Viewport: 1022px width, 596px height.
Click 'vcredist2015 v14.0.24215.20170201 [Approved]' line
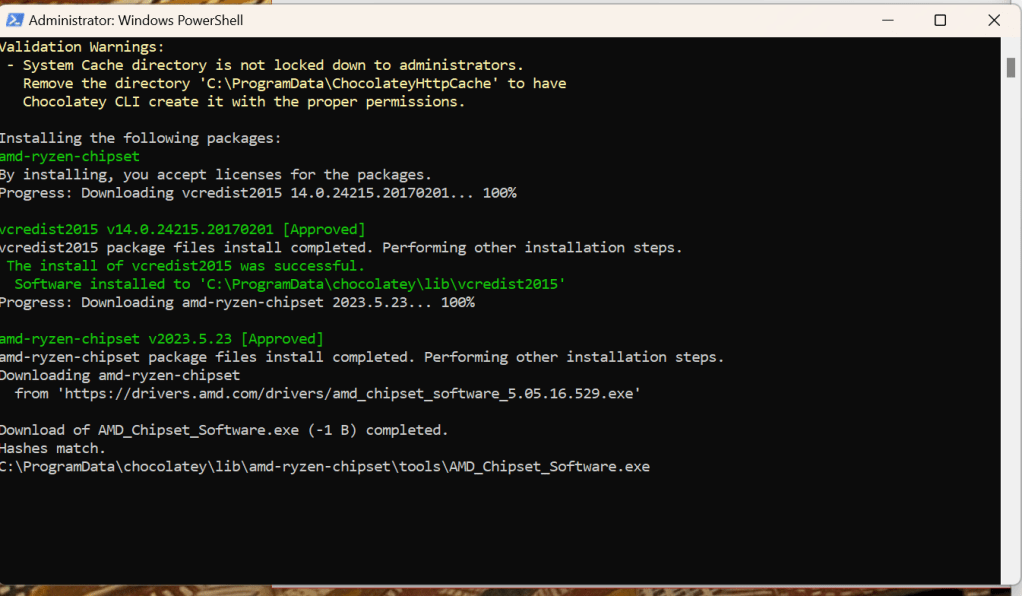[182, 230]
